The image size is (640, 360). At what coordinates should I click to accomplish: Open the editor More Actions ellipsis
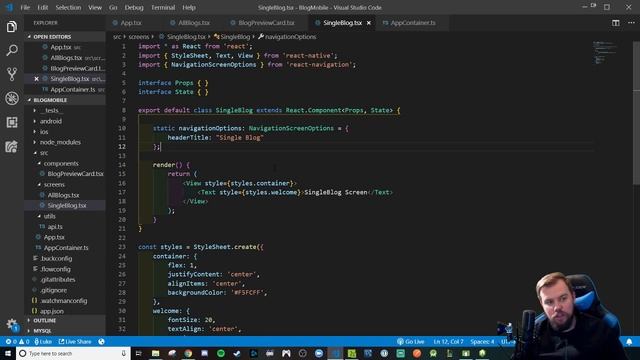click(x=631, y=23)
